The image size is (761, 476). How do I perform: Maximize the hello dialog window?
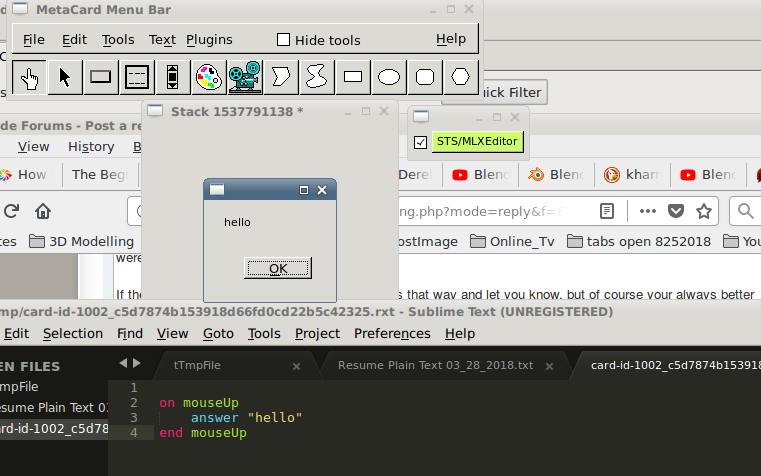click(304, 190)
